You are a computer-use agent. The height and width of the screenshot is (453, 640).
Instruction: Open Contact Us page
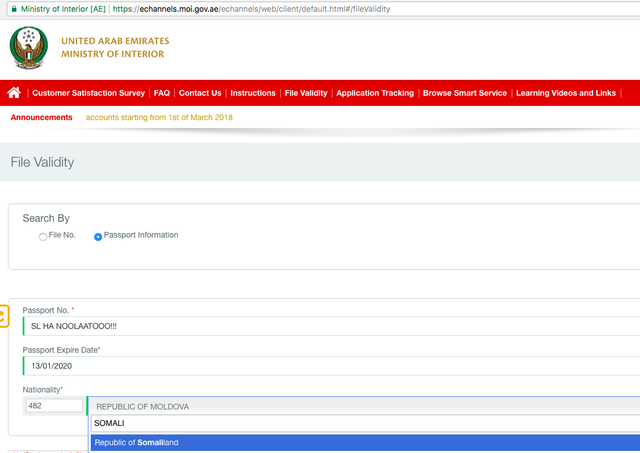pos(200,93)
